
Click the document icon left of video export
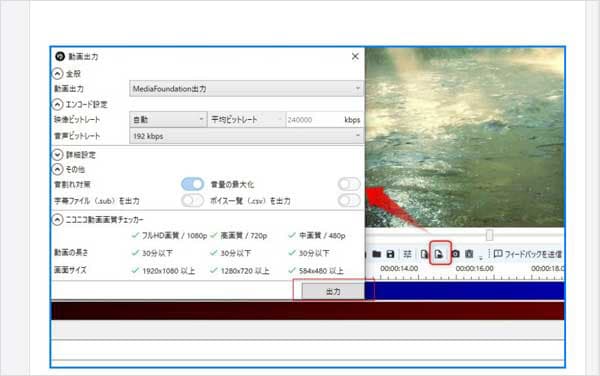[x=424, y=254]
